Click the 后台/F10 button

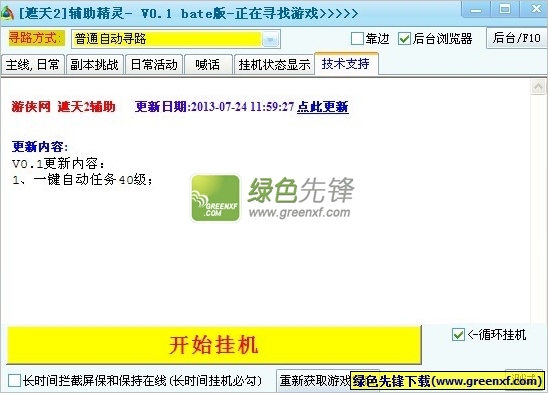[516, 38]
